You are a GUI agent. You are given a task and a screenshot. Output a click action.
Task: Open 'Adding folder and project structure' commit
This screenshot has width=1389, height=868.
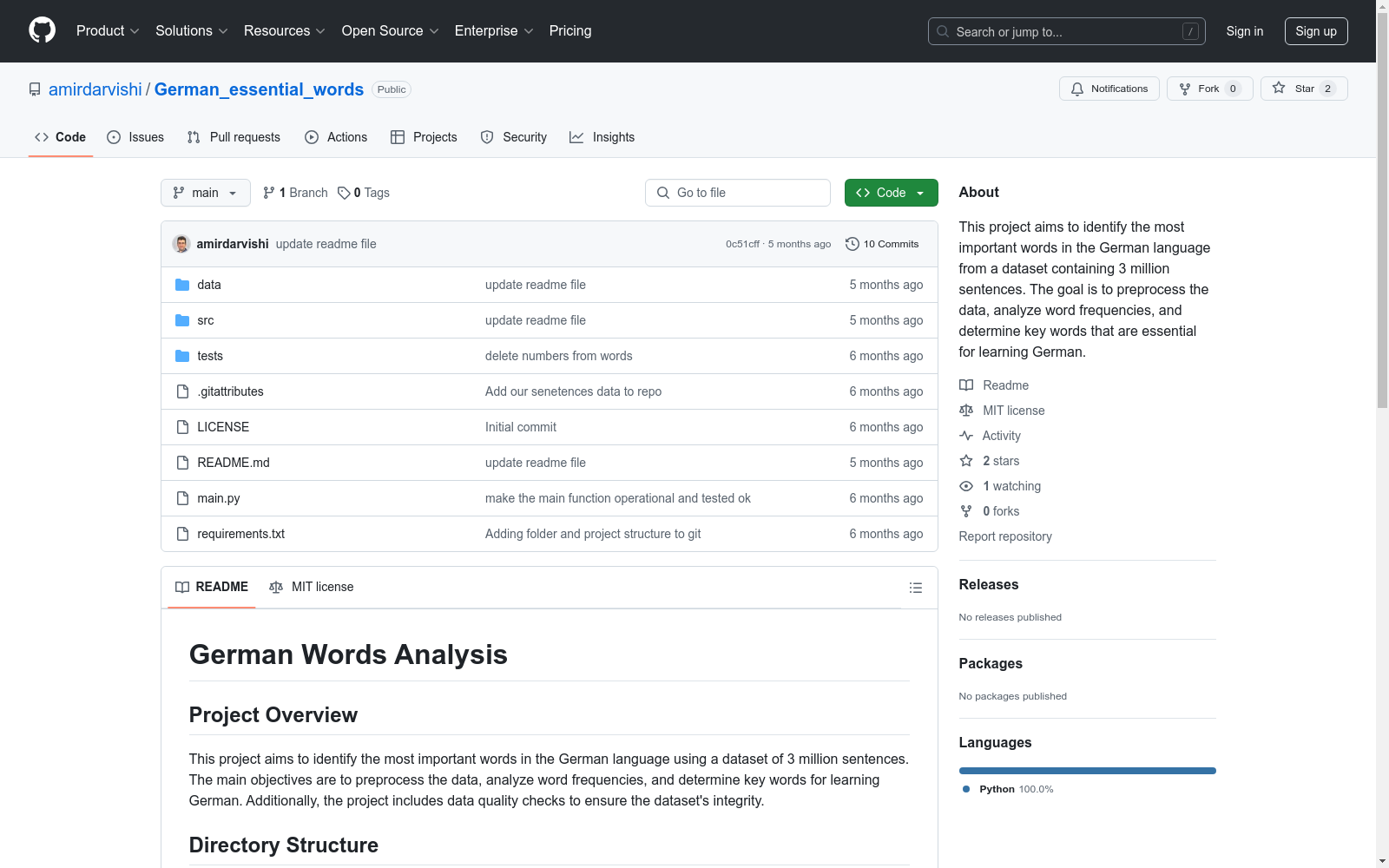coord(593,534)
